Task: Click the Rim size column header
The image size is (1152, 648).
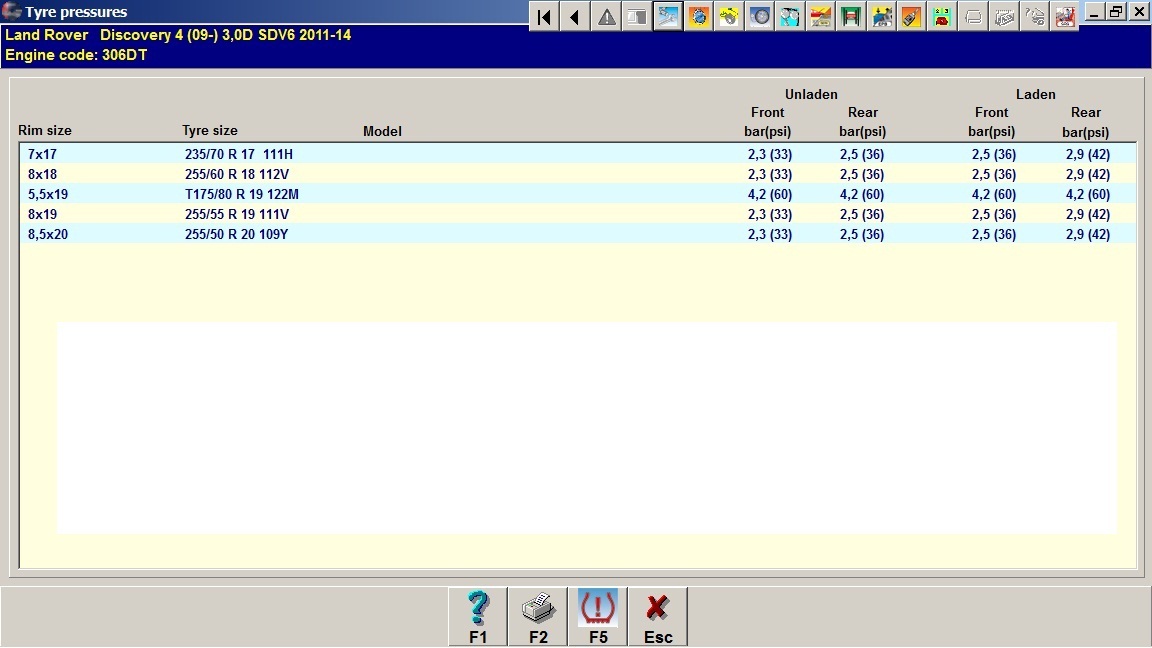Action: (45, 131)
